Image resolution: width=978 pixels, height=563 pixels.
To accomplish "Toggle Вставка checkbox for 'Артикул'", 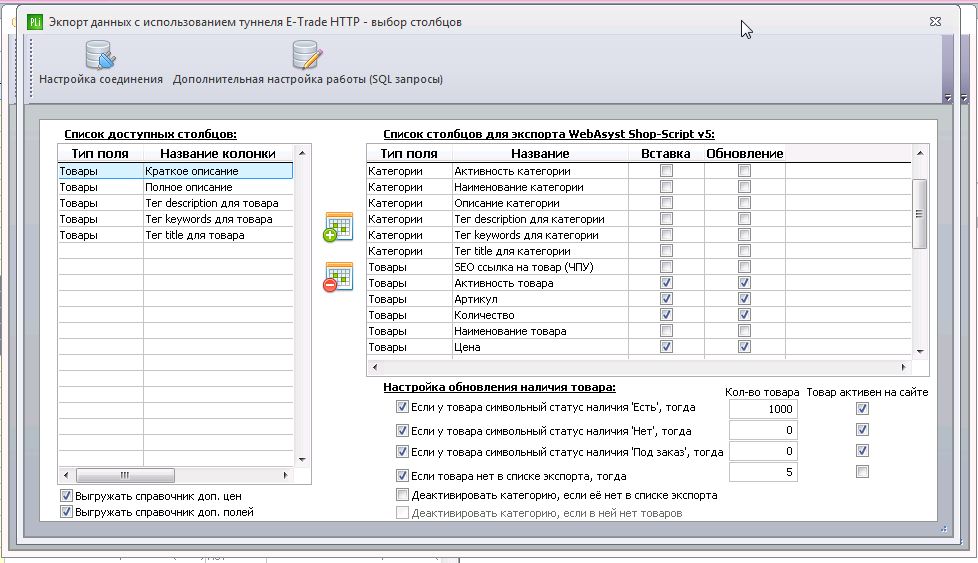I will coord(667,299).
